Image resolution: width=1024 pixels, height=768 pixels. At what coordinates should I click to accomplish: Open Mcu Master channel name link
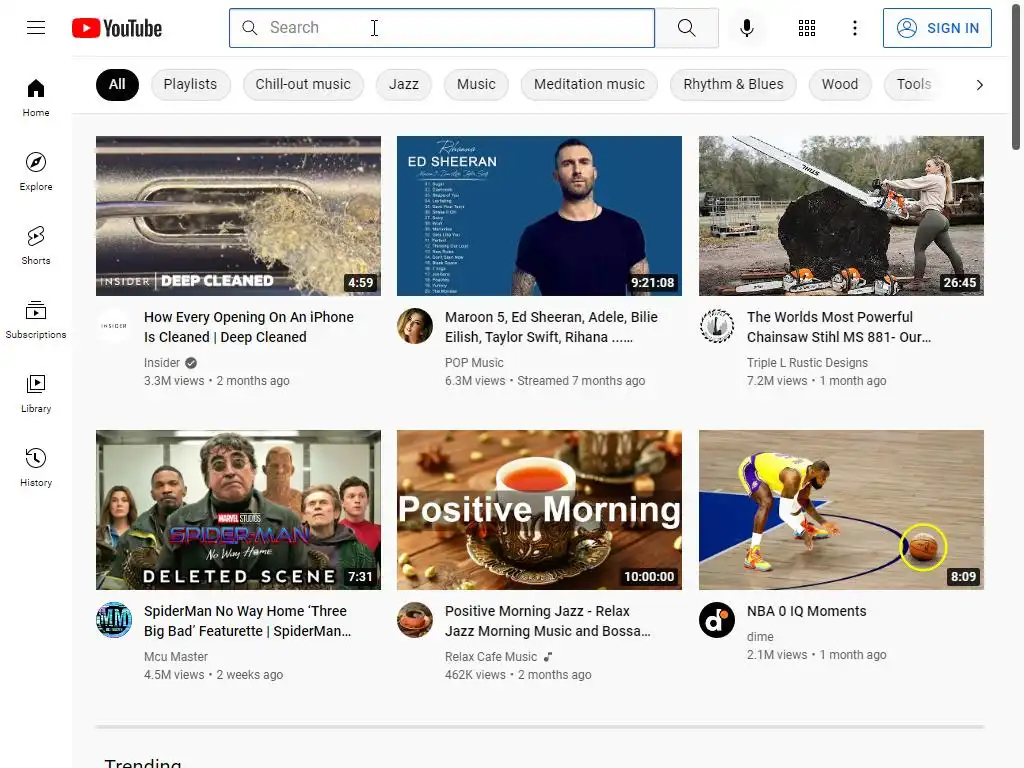(x=176, y=657)
